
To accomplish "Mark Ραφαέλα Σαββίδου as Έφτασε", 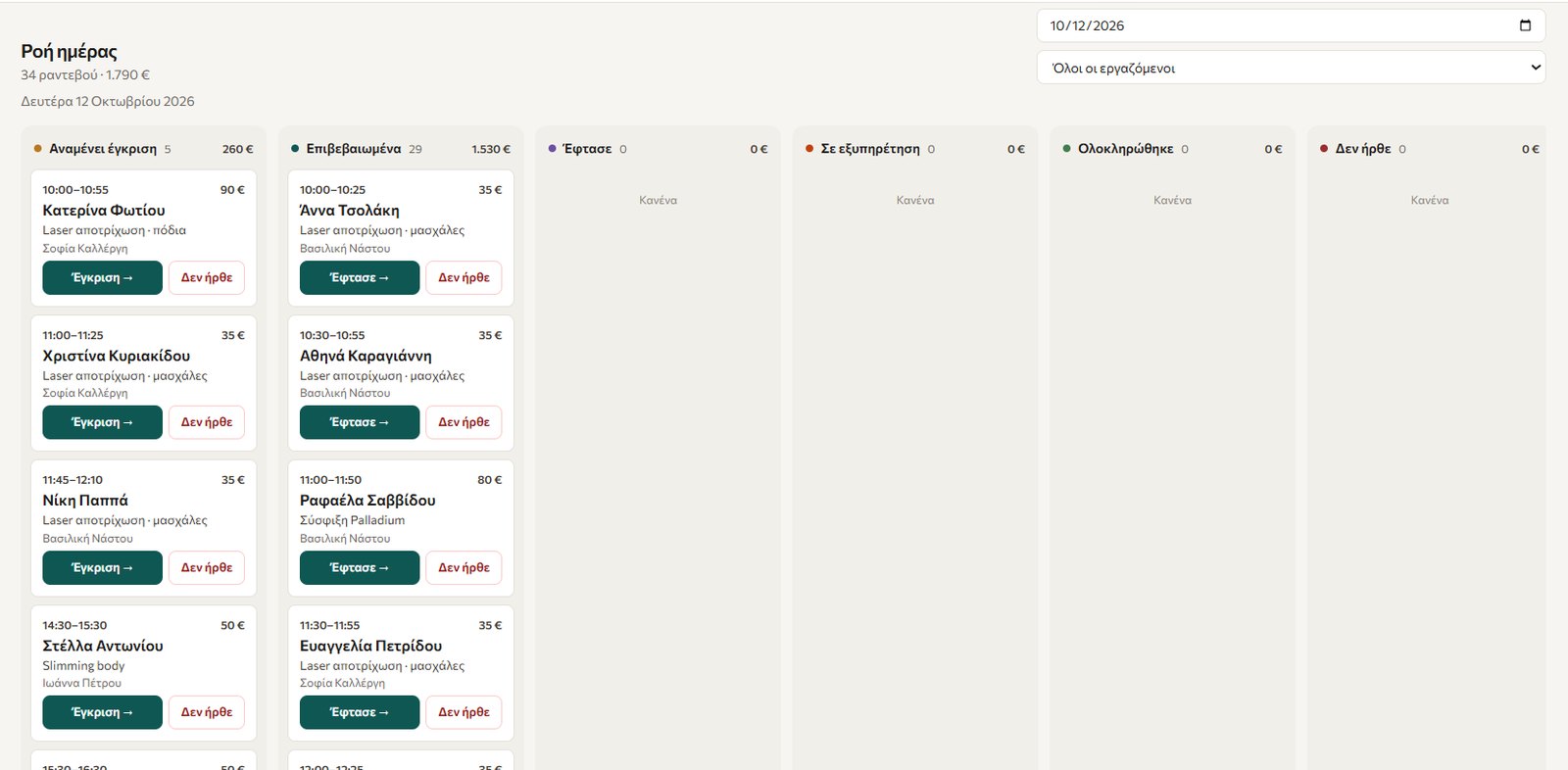I will click(x=360, y=567).
